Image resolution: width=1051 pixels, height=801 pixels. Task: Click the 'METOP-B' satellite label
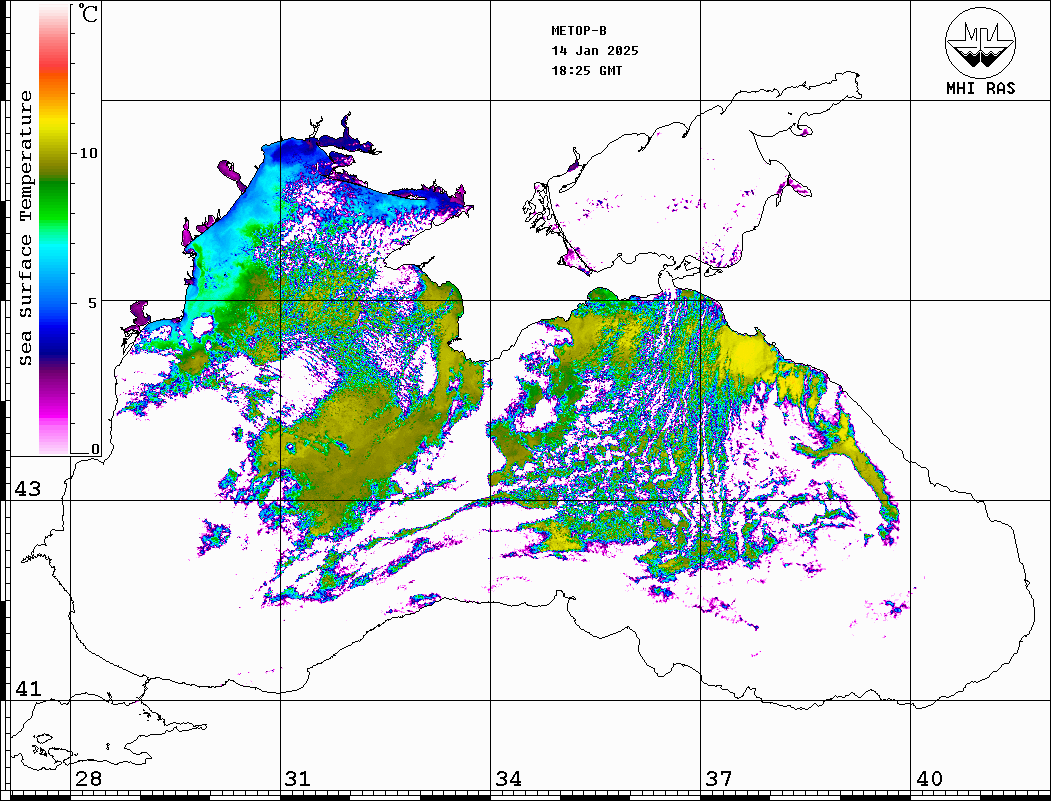click(578, 31)
